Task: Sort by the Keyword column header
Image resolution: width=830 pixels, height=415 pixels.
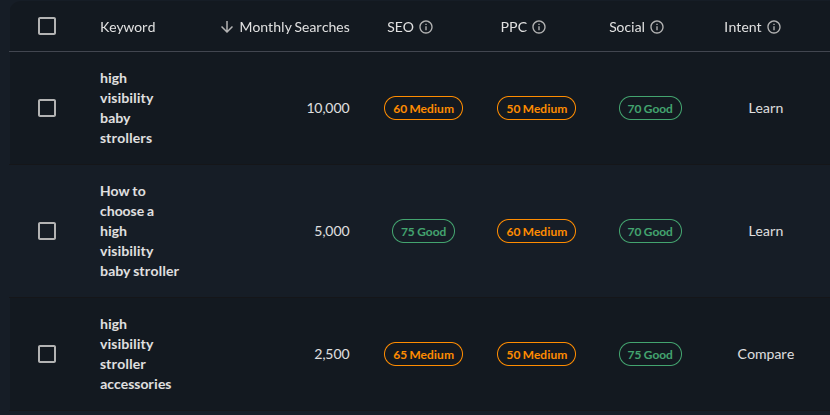Action: pos(127,27)
